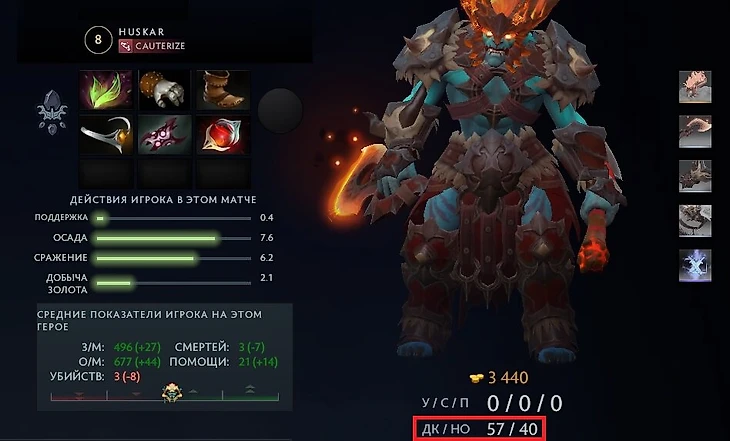Click the hero level 8 circle

tap(98, 40)
